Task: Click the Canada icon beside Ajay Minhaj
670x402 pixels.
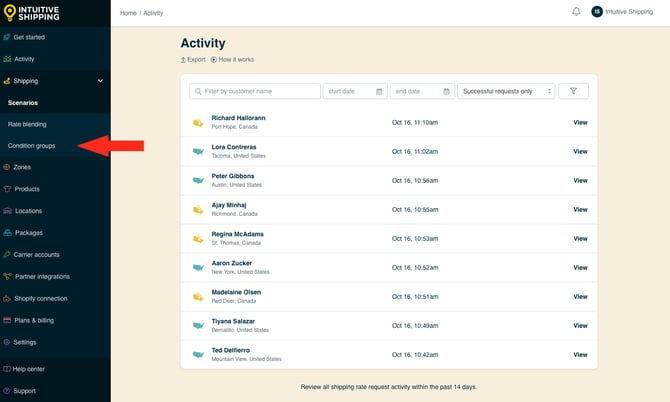Action: (198, 210)
